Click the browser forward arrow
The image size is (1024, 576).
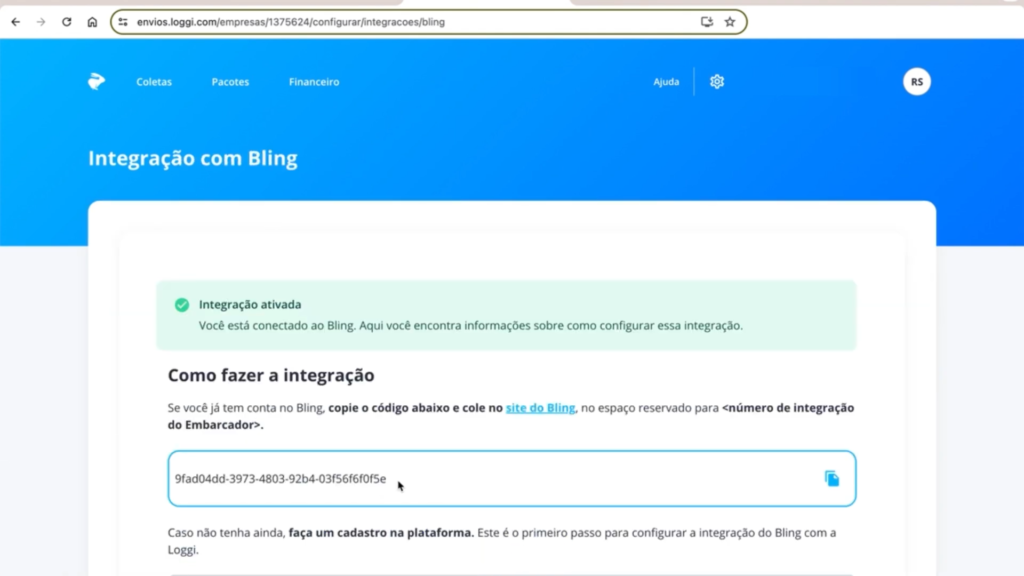point(41,22)
